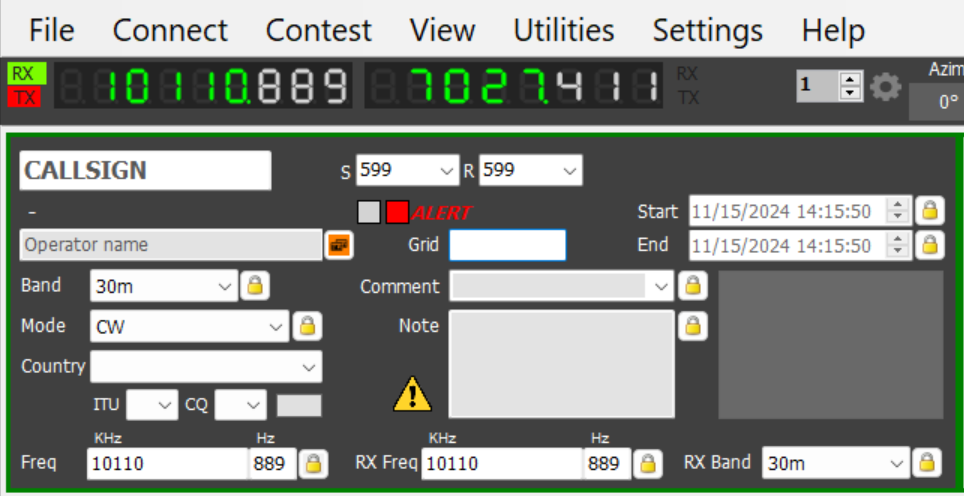Open the CQ zone dropdown

tap(240, 405)
